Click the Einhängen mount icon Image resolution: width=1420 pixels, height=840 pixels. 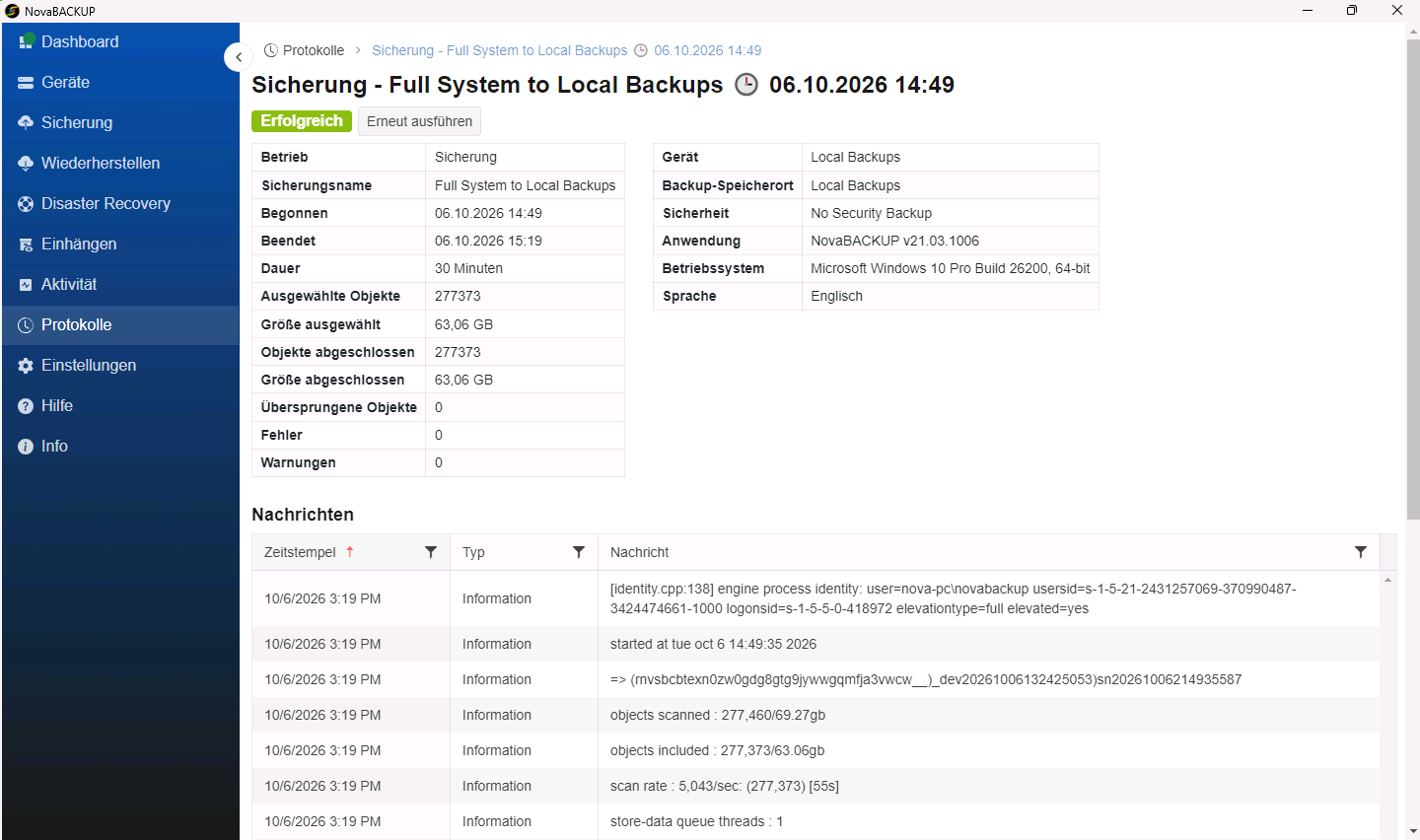[x=26, y=245]
